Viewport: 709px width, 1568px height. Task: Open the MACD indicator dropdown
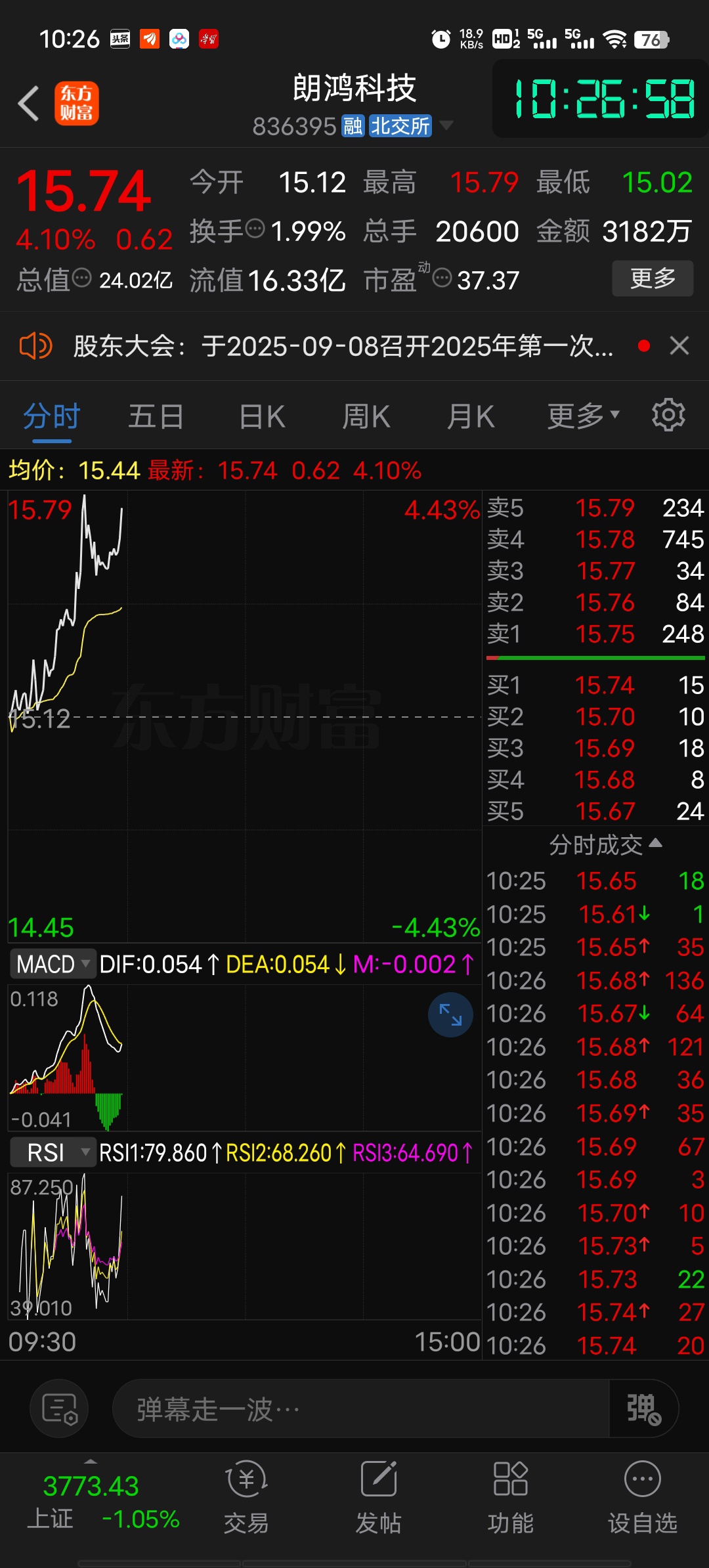[x=53, y=965]
